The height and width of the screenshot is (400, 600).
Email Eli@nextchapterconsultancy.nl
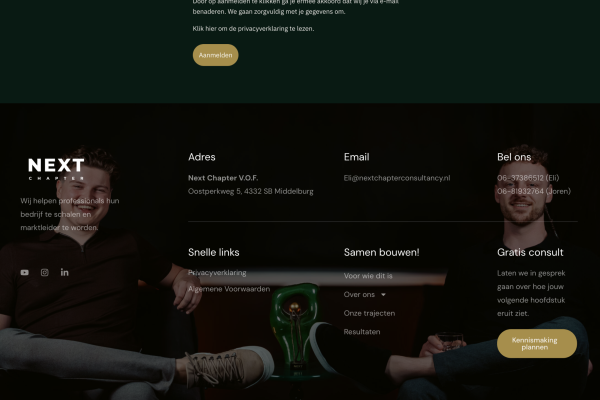[397, 178]
